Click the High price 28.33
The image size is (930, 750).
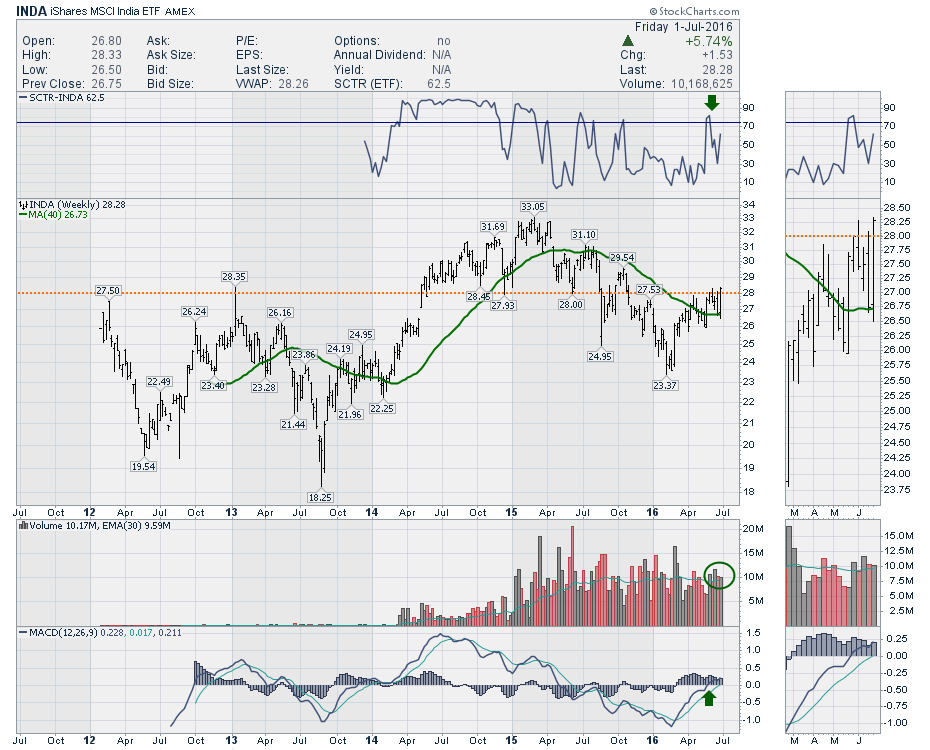tap(106, 55)
